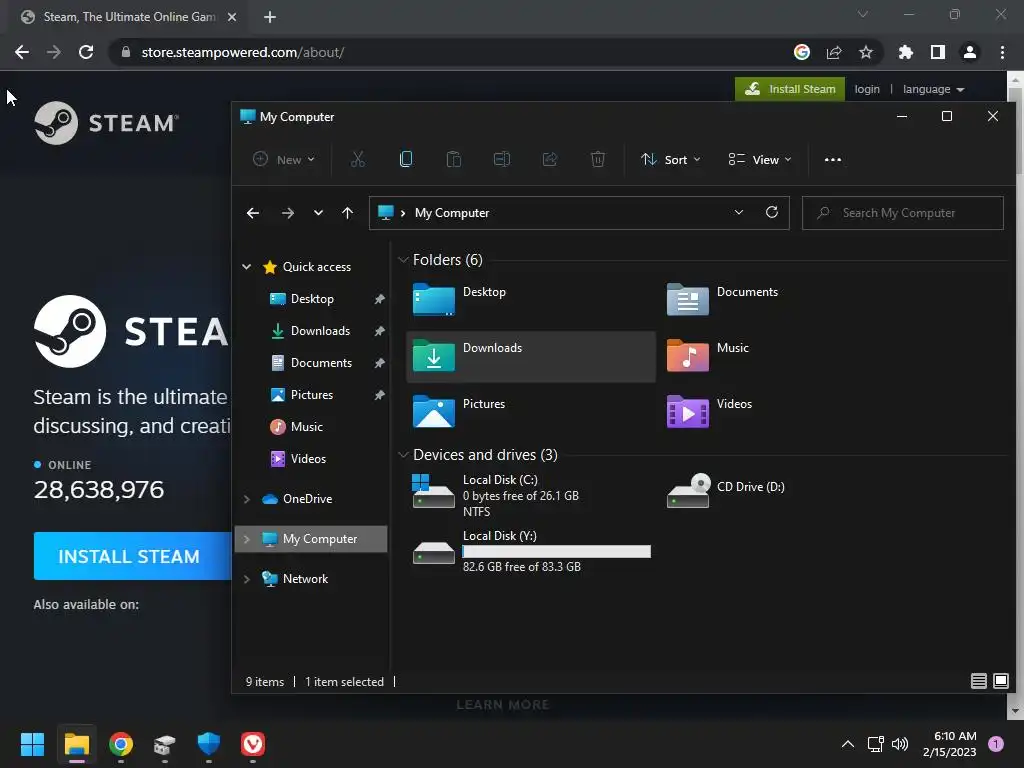Open Steam language dropdown

pyautogui.click(x=933, y=89)
